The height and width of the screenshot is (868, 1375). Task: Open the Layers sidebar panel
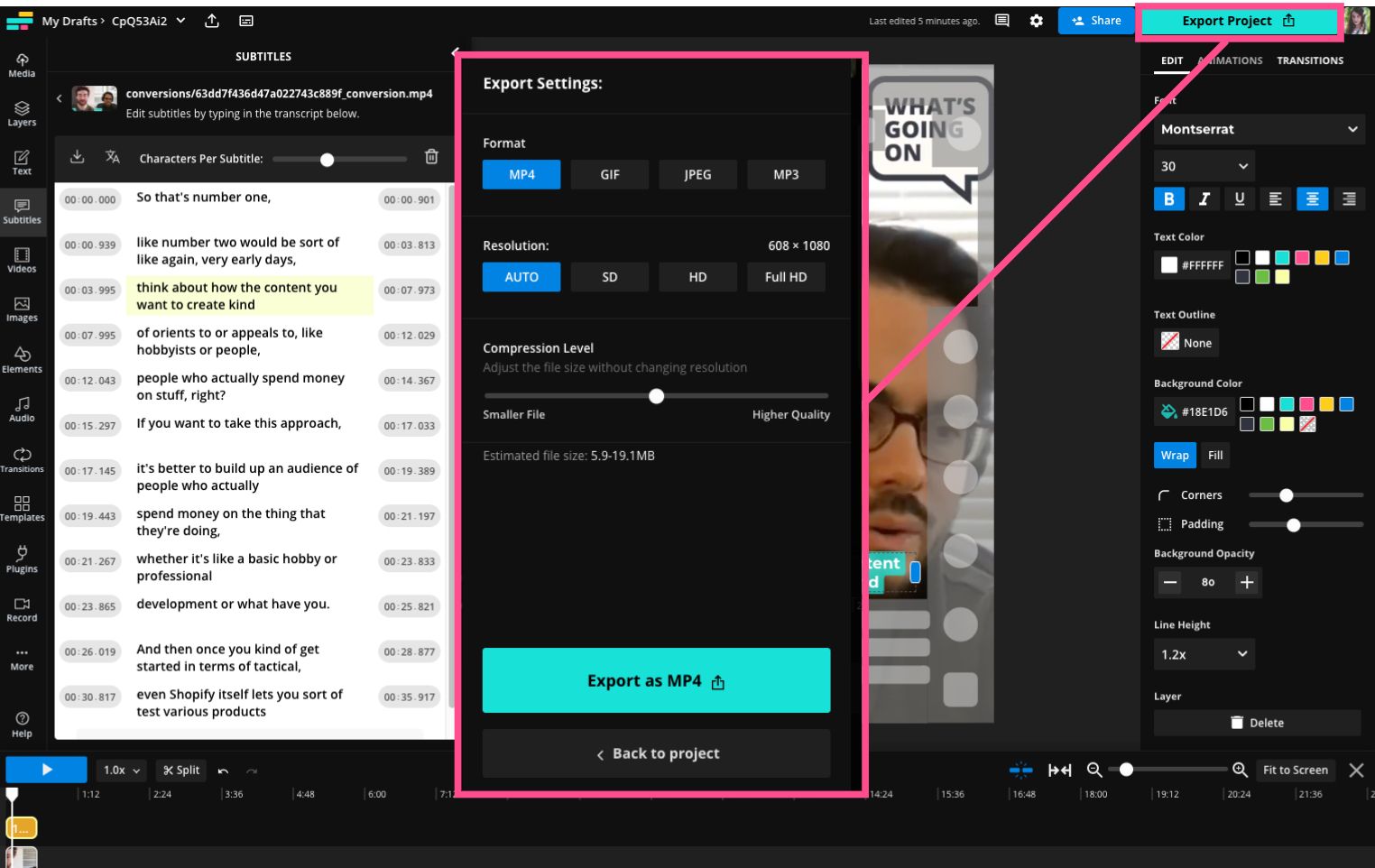coord(22,114)
